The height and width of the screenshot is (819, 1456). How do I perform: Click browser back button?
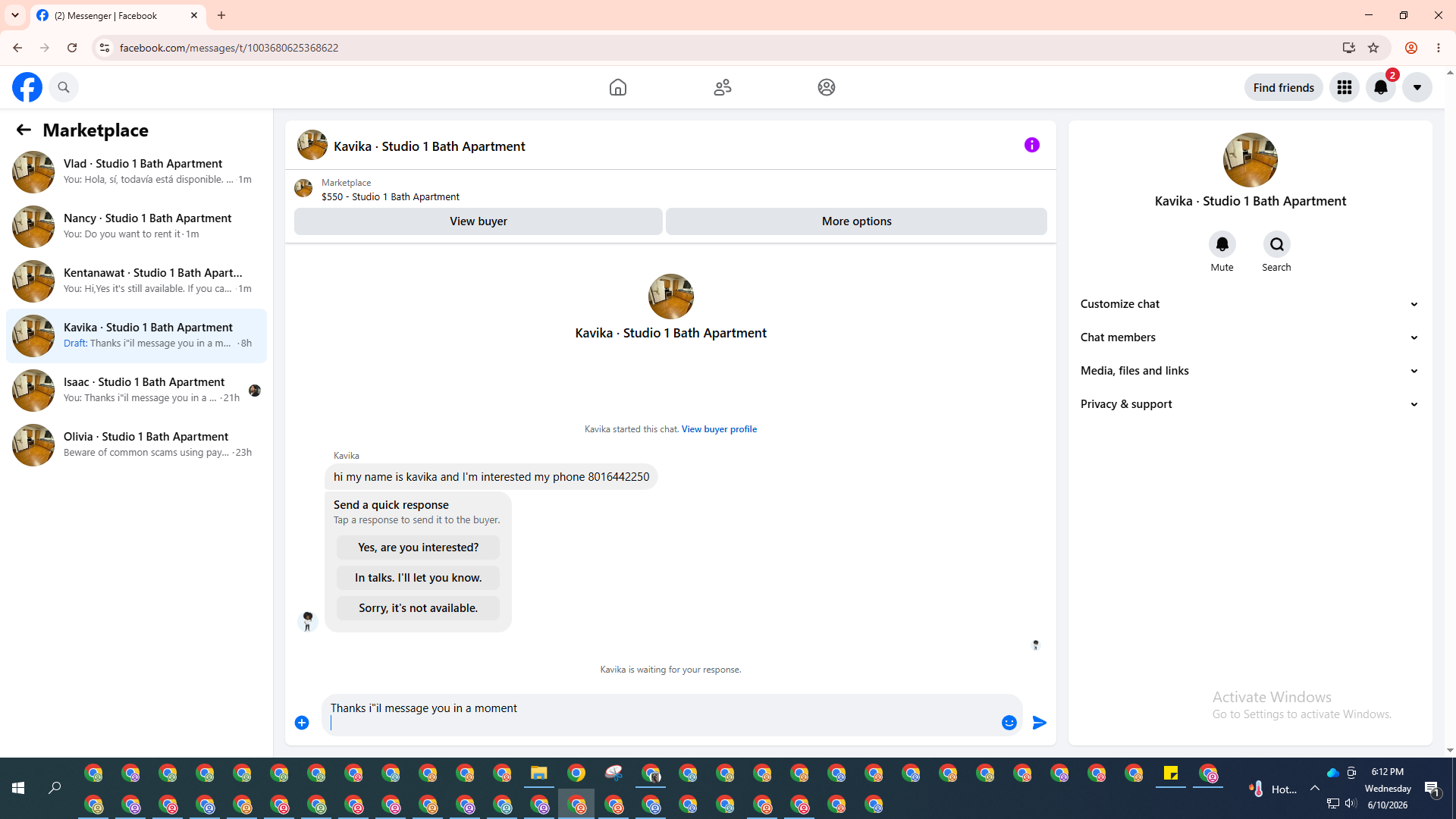coord(17,48)
